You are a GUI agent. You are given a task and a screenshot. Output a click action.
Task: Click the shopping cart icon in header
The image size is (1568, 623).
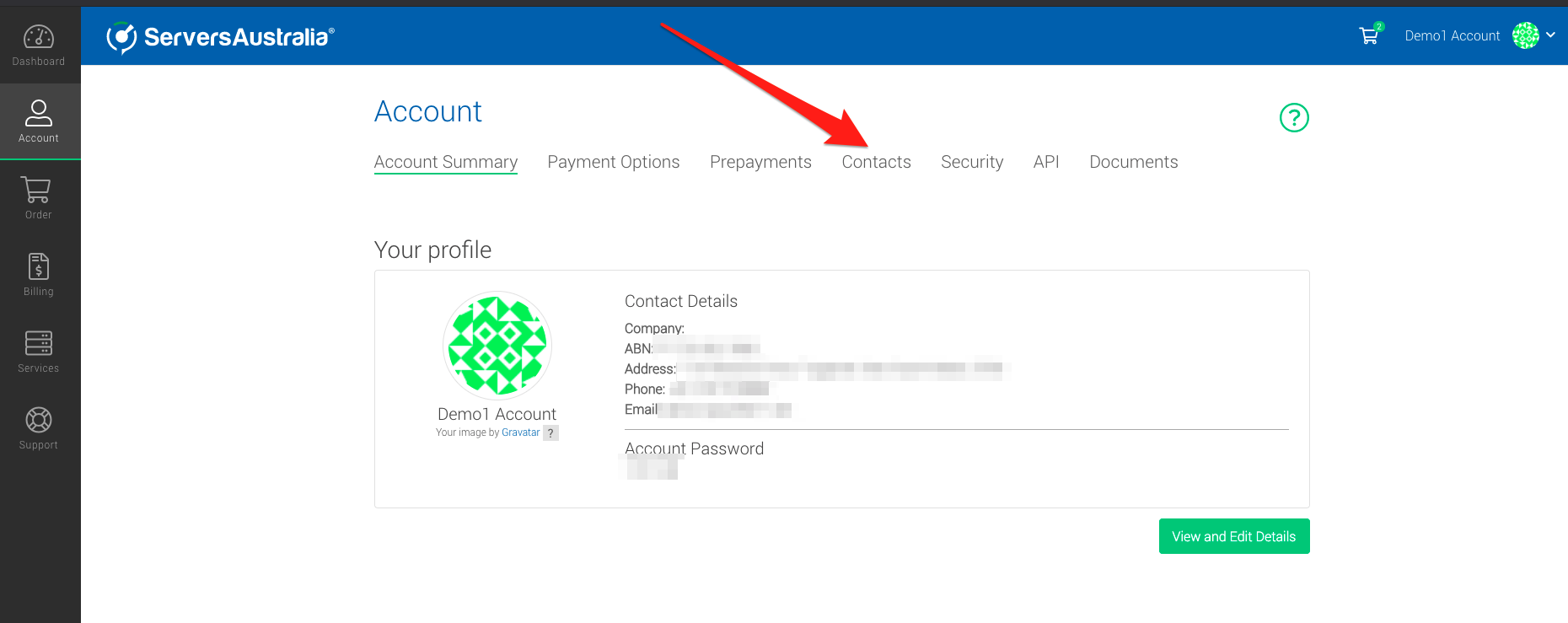click(x=1369, y=35)
